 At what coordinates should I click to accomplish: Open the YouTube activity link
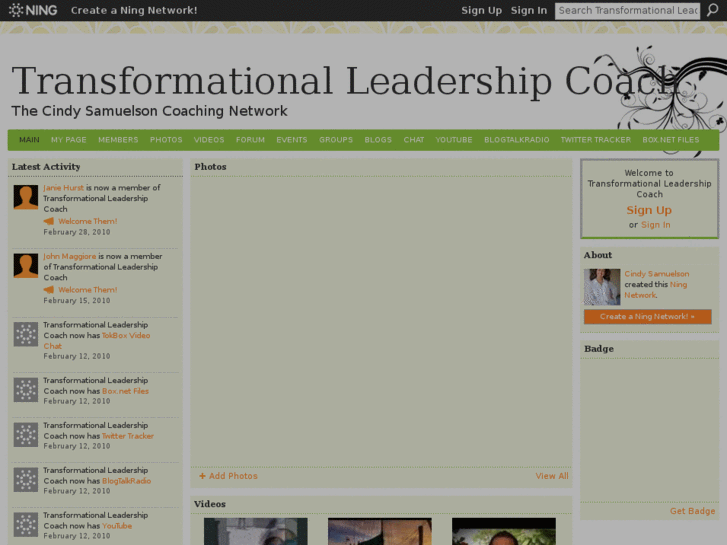pyautogui.click(x=117, y=526)
